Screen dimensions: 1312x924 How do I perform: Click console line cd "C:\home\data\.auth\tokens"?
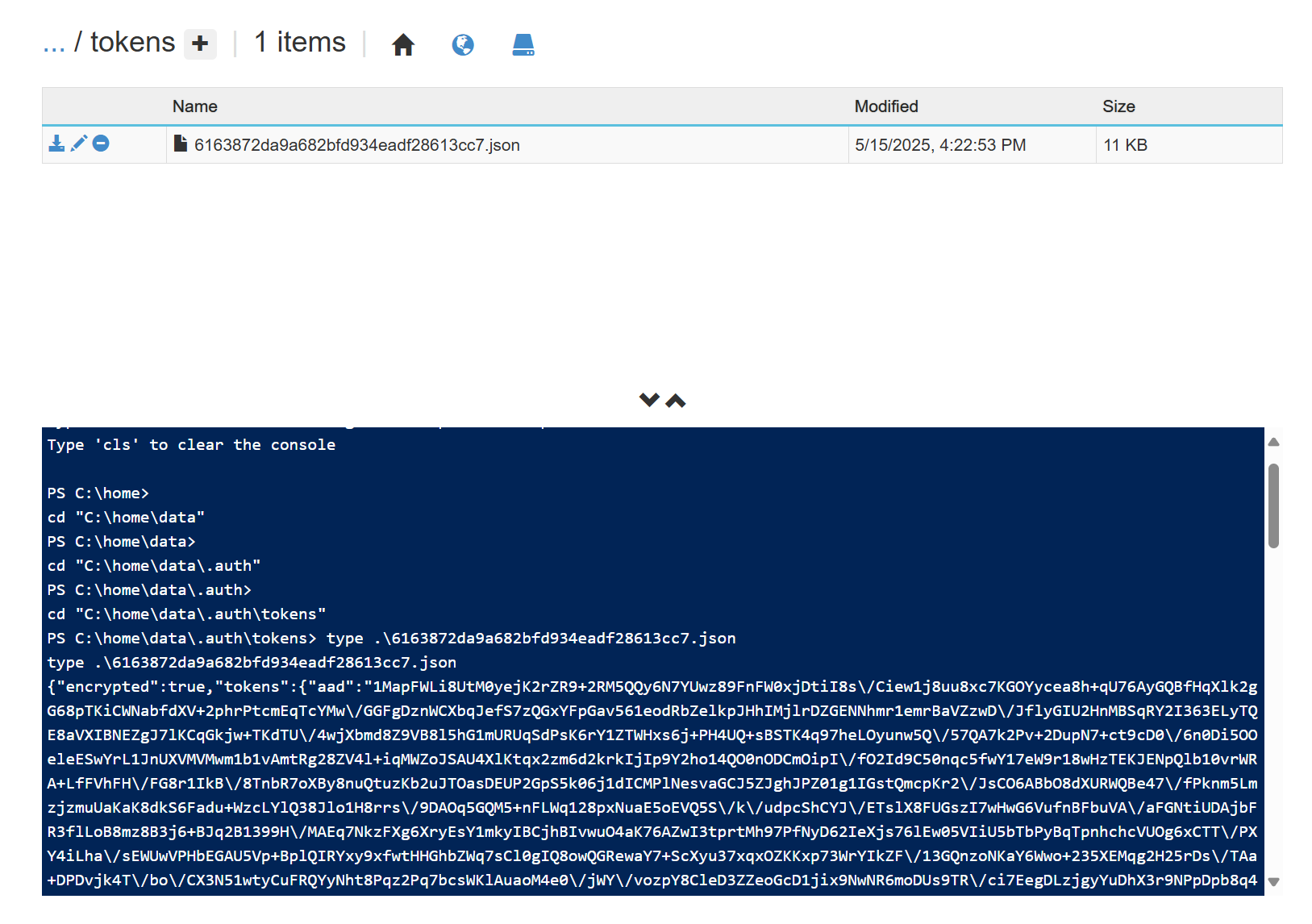tap(186, 614)
